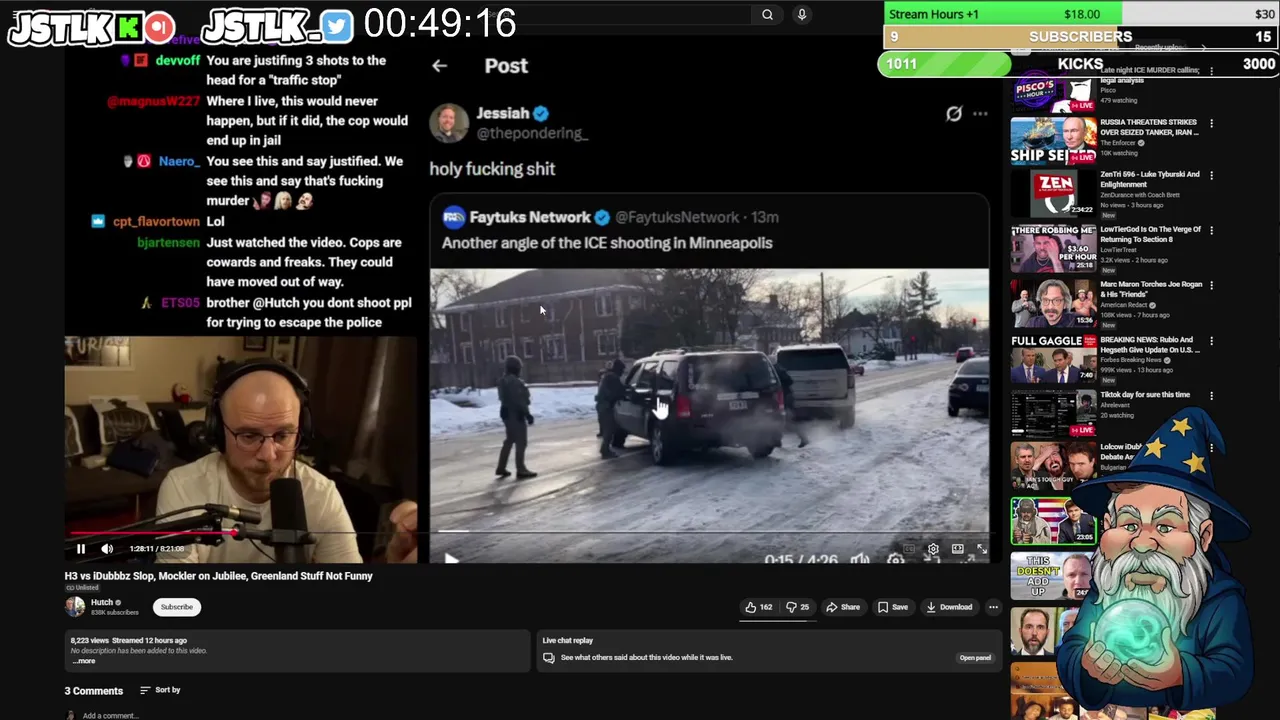The image size is (1280, 720).
Task: Open options for LowTierGod video
Action: [1211, 231]
